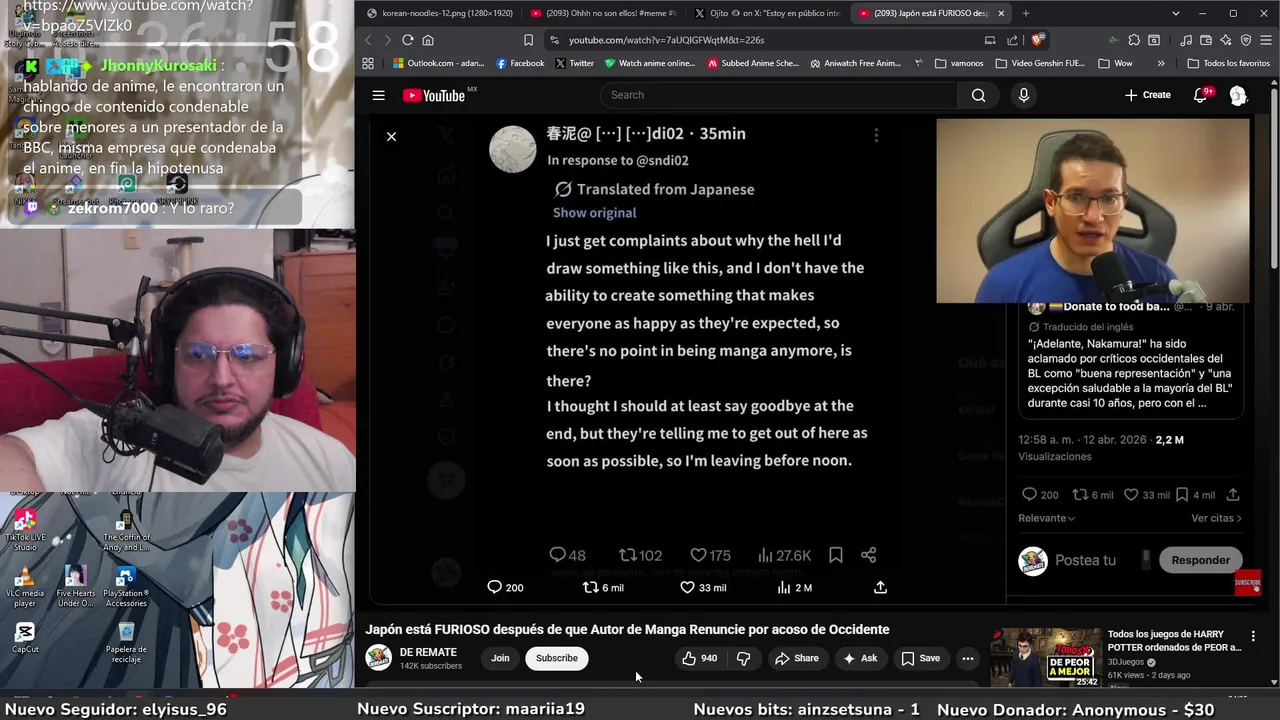Viewport: 1280px width, 720px height.
Task: Click the 'Postea tu' reply field
Action: pos(1085,560)
